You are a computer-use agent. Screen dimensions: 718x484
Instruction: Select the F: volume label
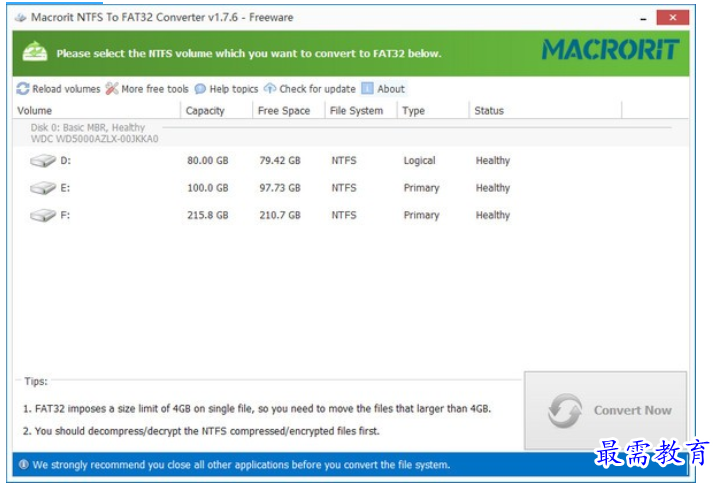point(65,215)
